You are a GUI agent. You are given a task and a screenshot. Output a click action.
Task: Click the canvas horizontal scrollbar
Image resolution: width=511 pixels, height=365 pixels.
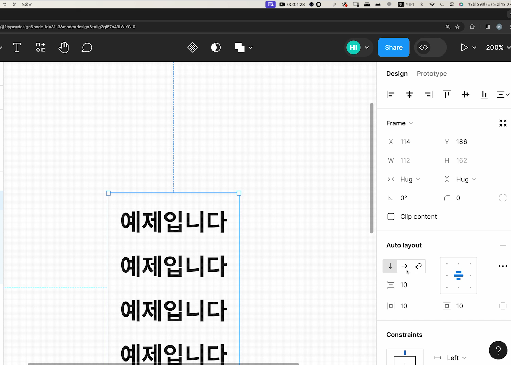click(163, 364)
